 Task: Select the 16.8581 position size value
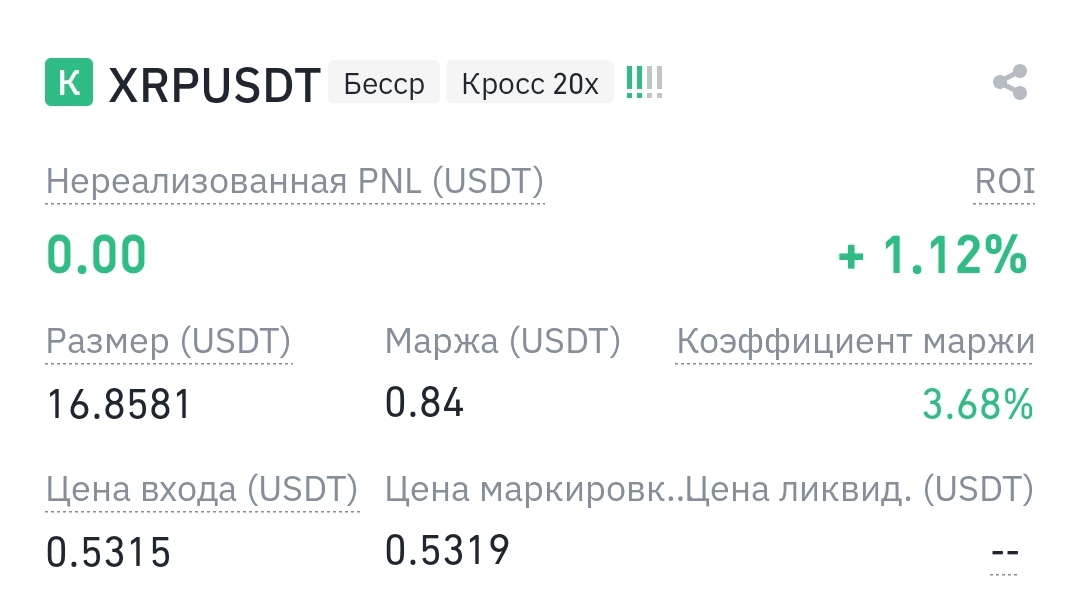click(119, 405)
